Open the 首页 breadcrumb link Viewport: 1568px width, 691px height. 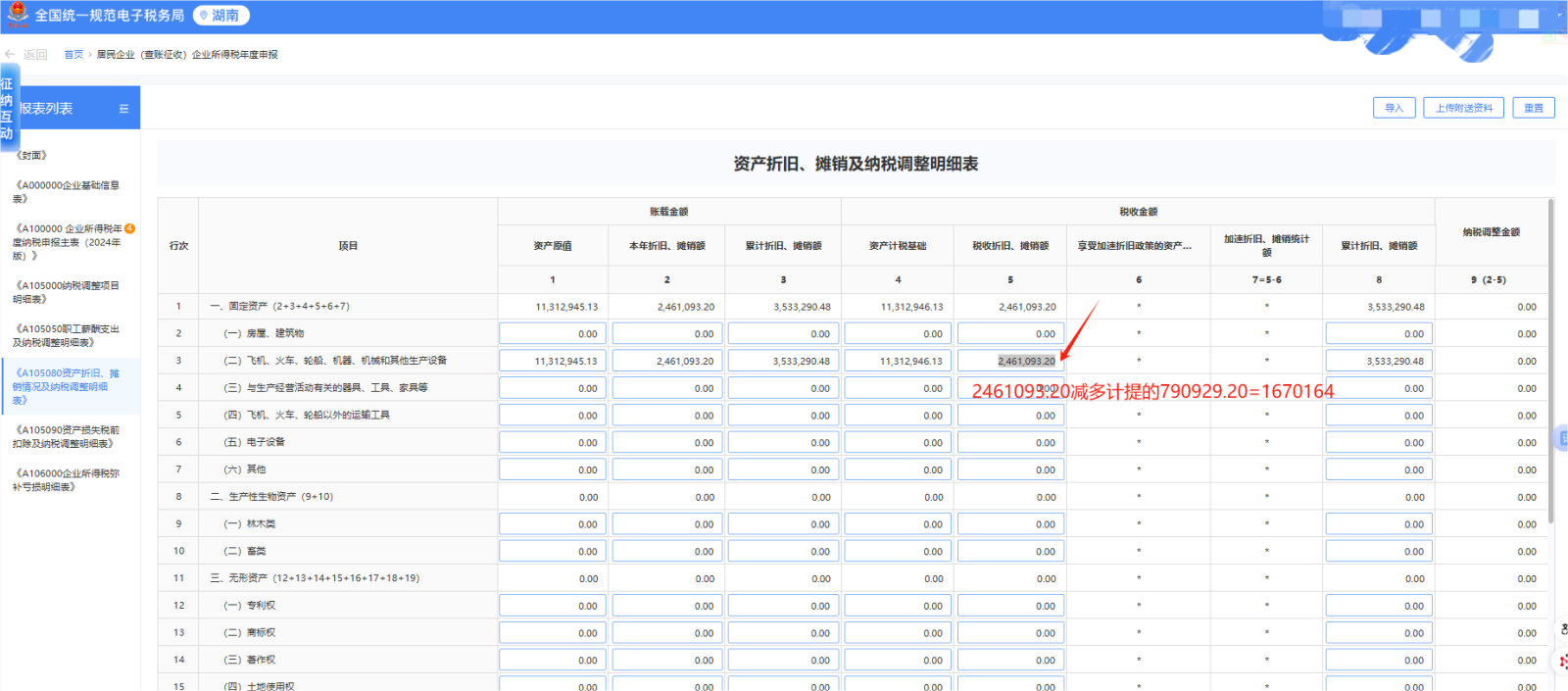pos(73,55)
